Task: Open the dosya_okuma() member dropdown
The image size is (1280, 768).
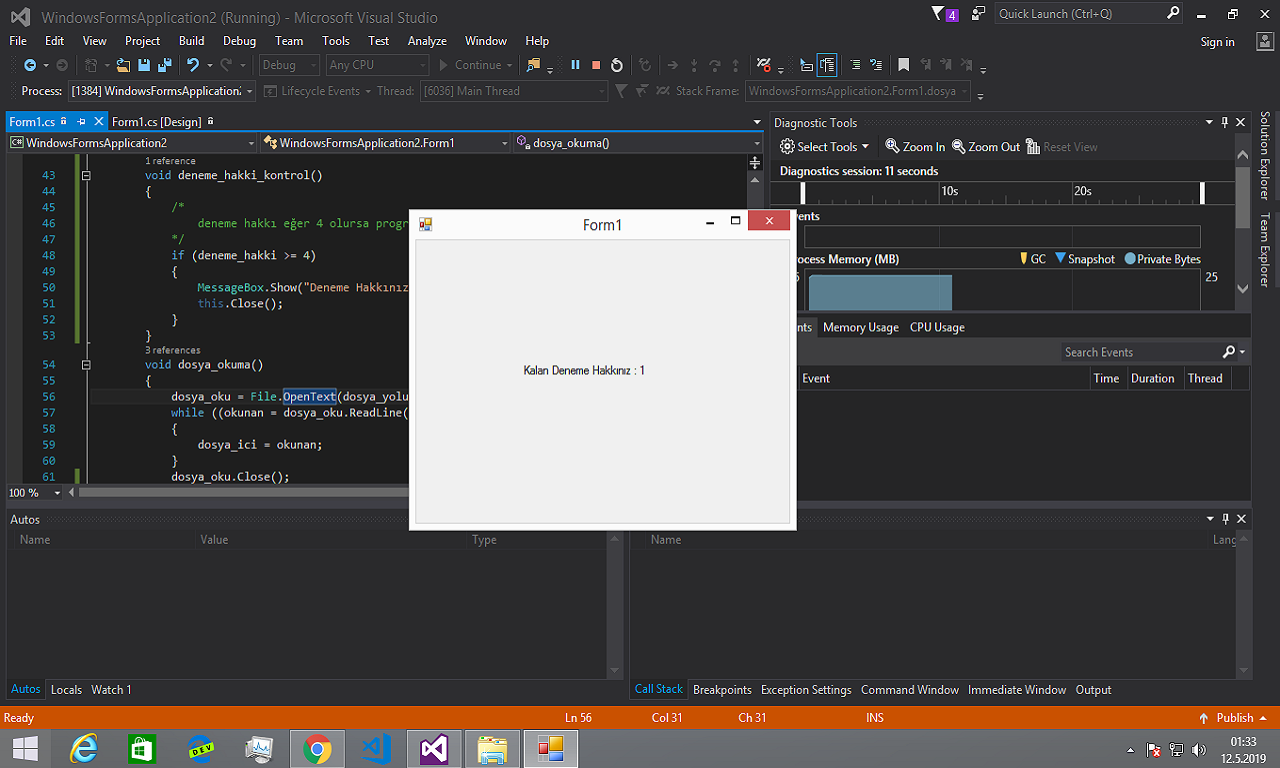Action: (x=638, y=143)
